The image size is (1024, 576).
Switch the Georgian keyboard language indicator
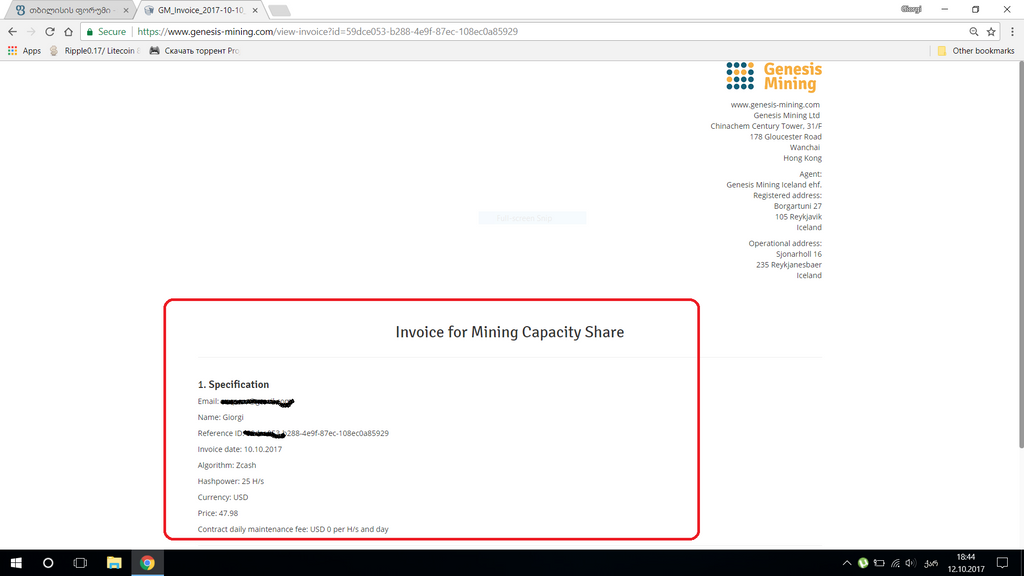[931, 563]
